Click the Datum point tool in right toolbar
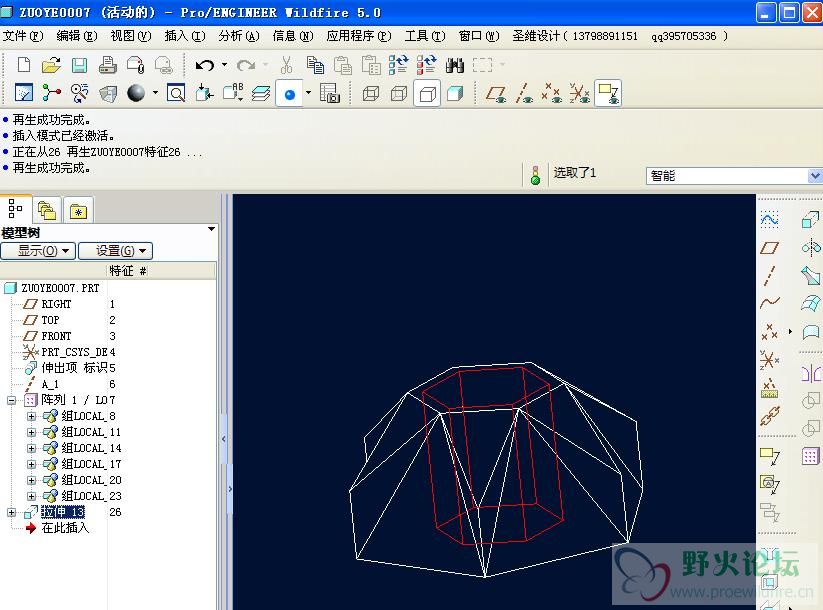This screenshot has width=823, height=610. coord(769,332)
